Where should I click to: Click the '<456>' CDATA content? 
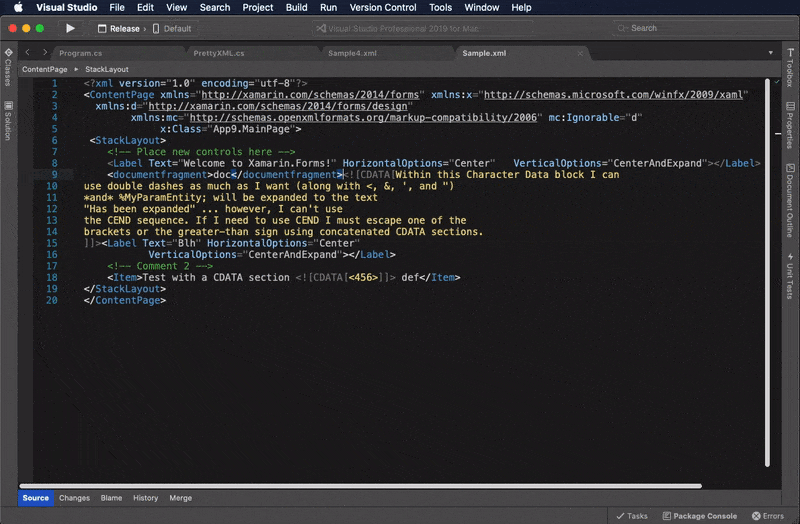click(x=363, y=278)
